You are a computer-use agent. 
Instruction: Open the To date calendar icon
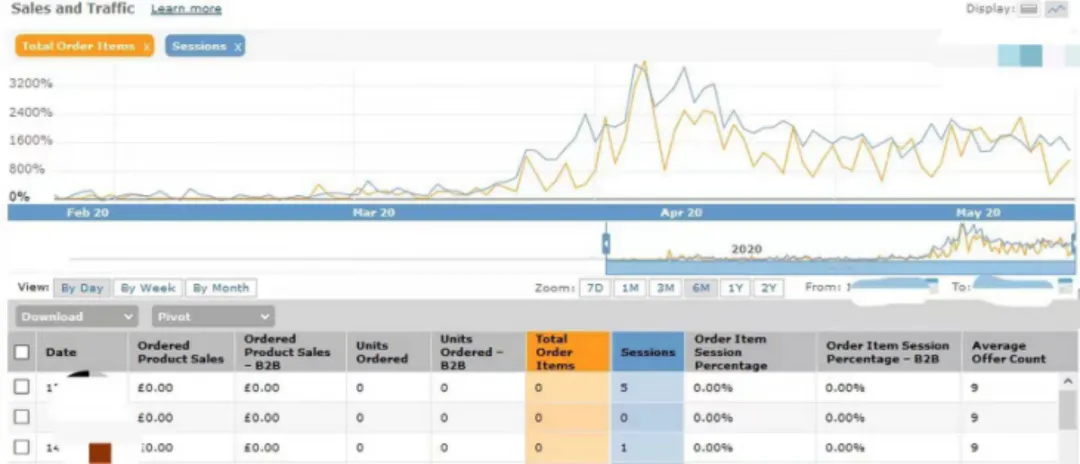tap(1065, 285)
